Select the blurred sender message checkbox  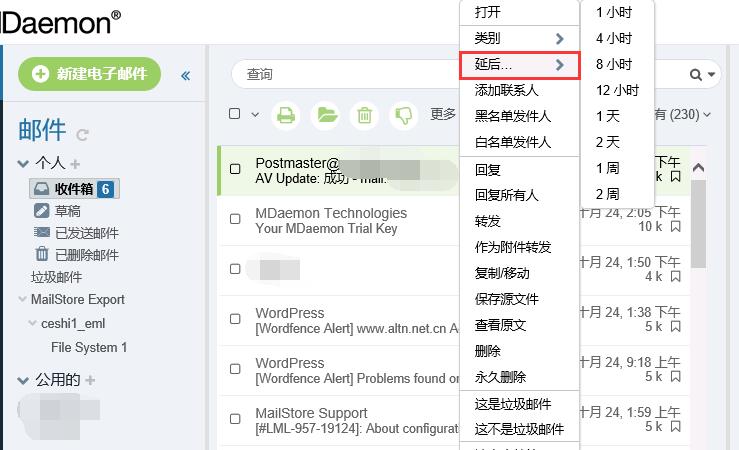[x=235, y=269]
